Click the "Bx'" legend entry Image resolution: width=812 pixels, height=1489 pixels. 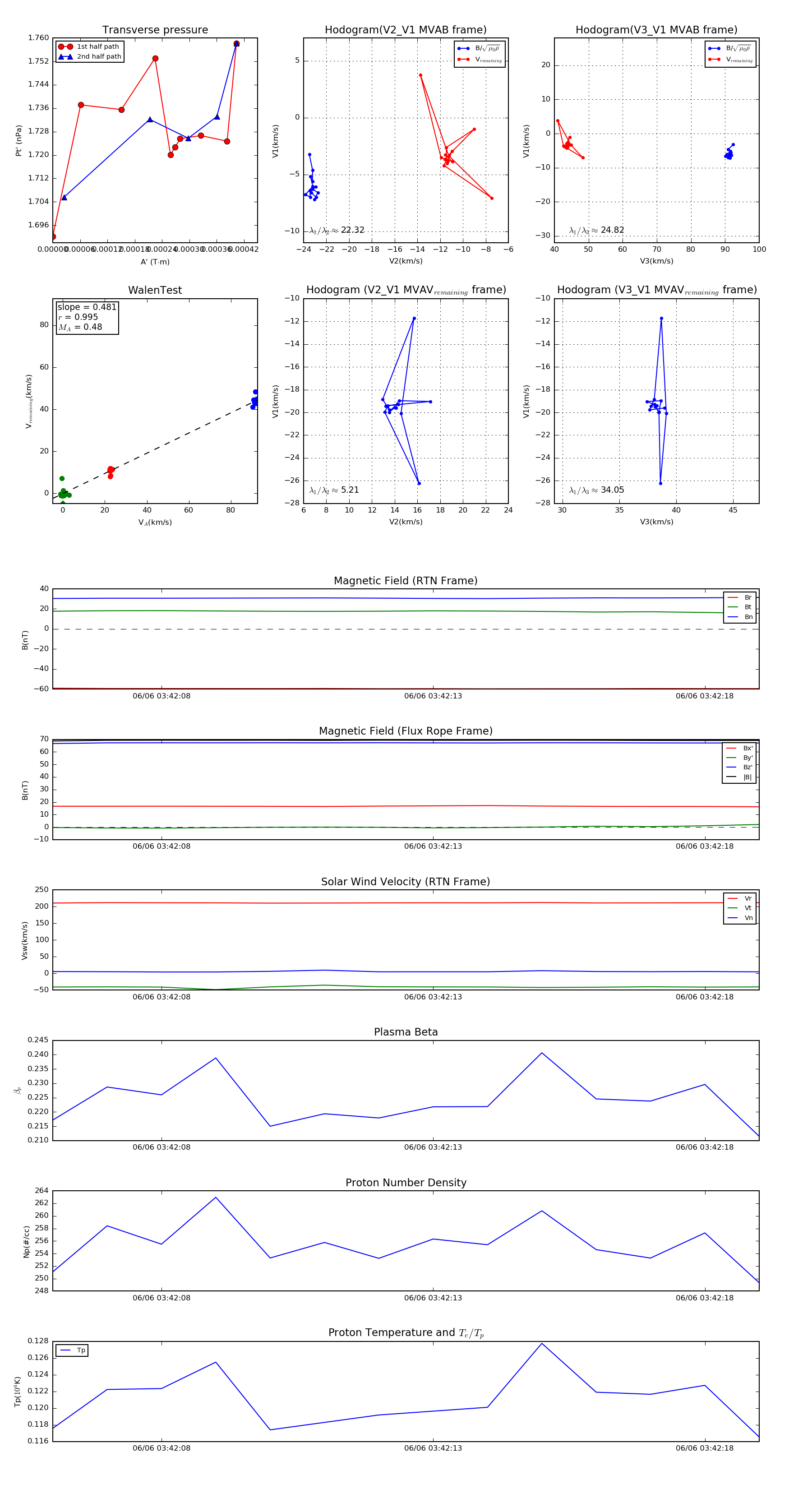(x=739, y=748)
